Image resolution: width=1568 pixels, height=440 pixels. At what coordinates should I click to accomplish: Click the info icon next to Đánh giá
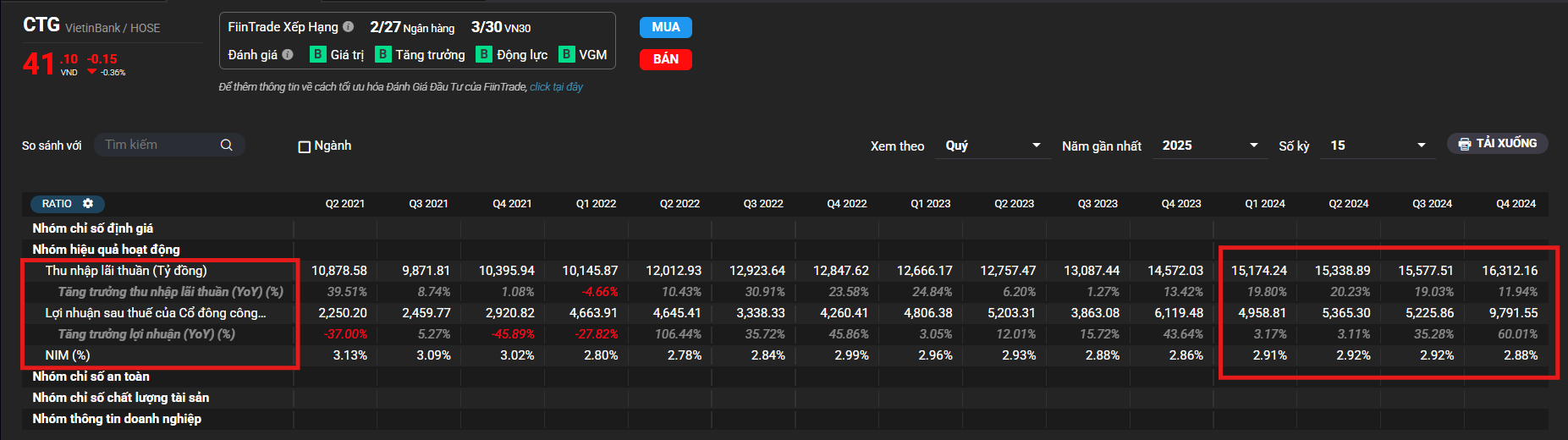(x=288, y=54)
